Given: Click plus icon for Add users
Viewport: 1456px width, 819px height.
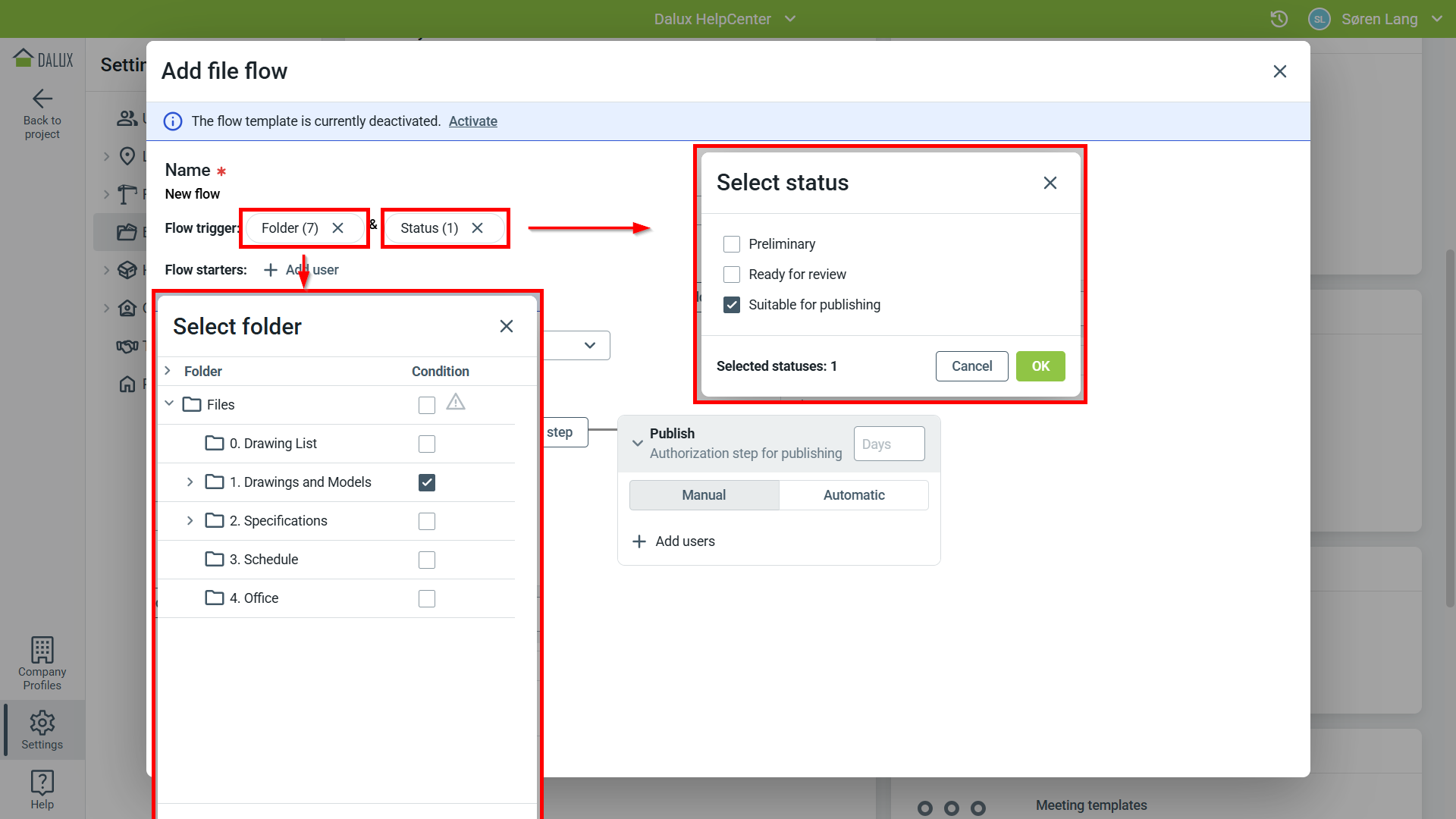Looking at the screenshot, I should (x=639, y=541).
